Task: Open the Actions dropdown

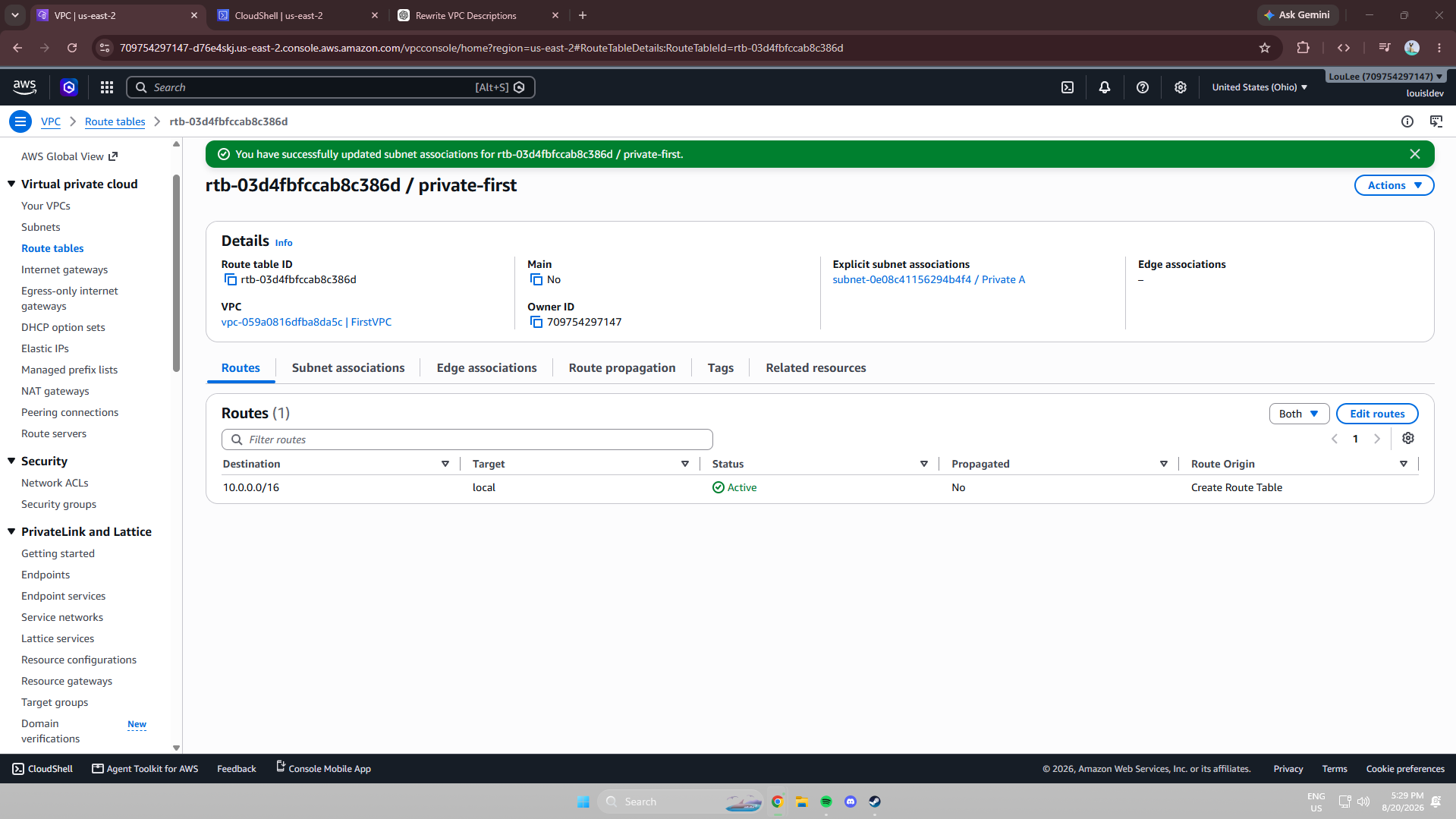Action: click(x=1394, y=185)
